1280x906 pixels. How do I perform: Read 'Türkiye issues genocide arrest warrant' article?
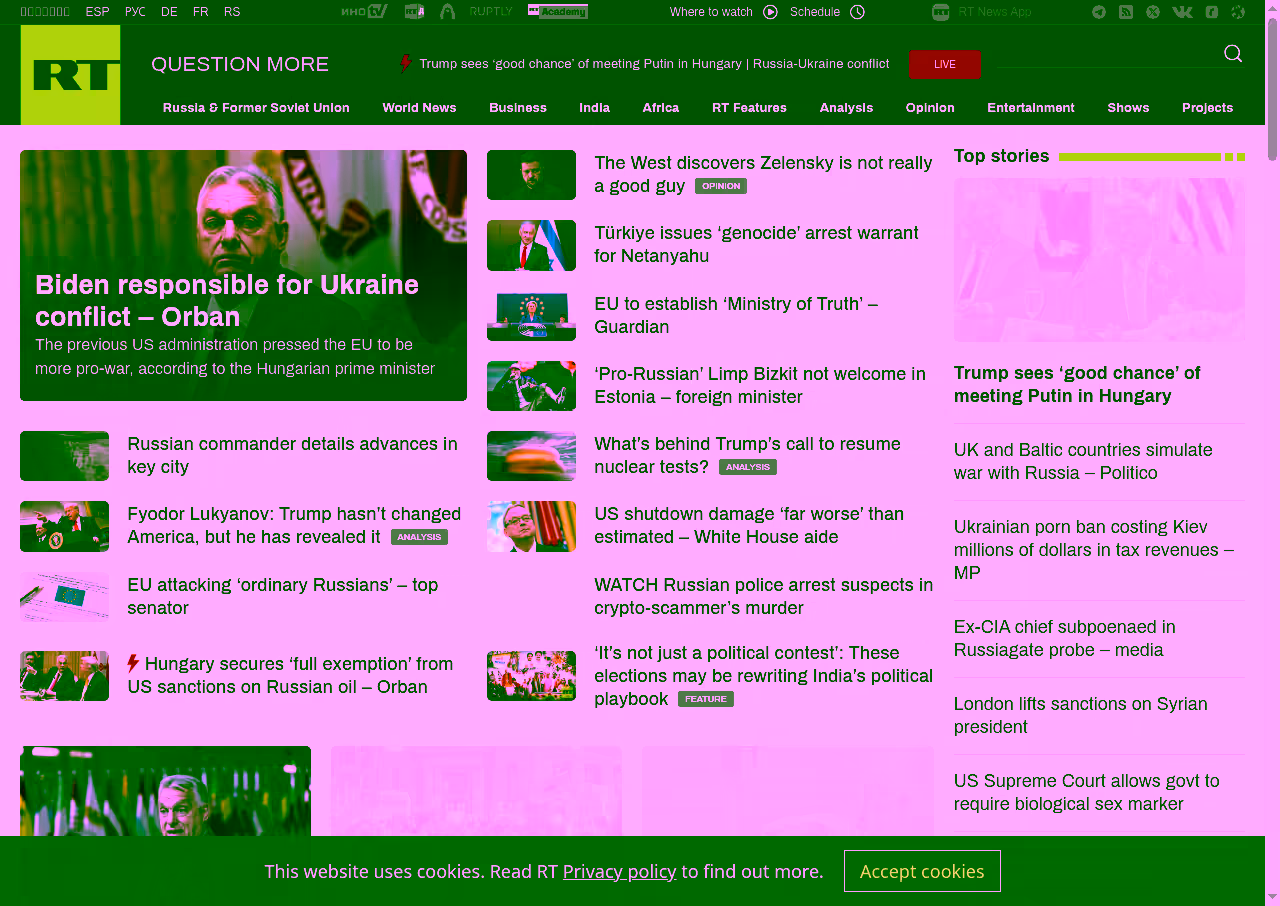(x=755, y=244)
